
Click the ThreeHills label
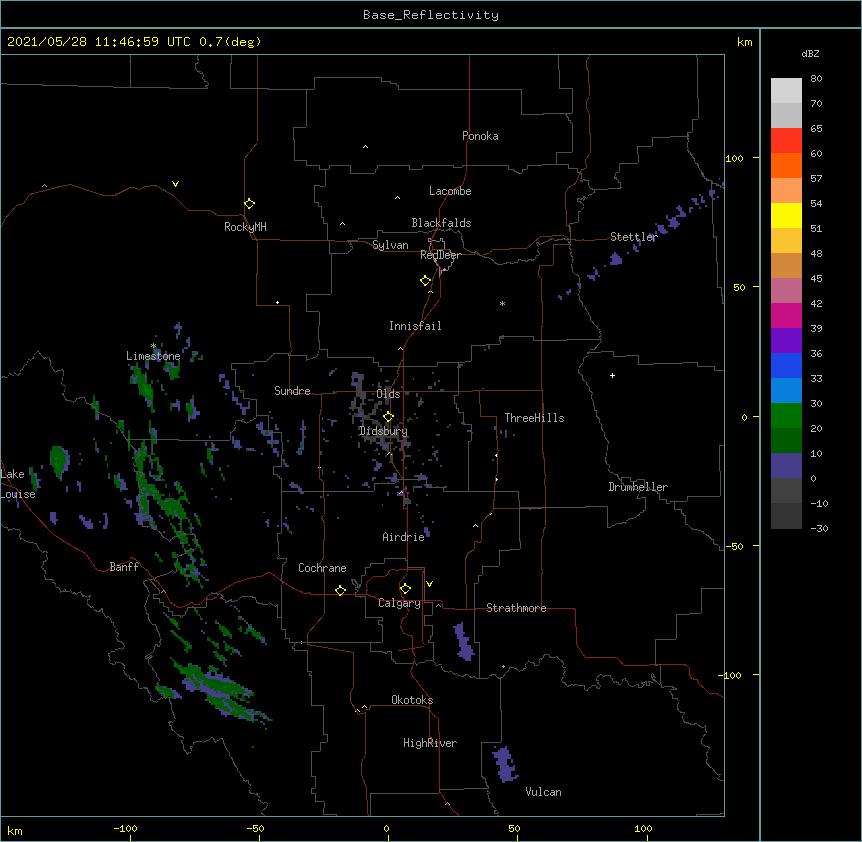[534, 418]
